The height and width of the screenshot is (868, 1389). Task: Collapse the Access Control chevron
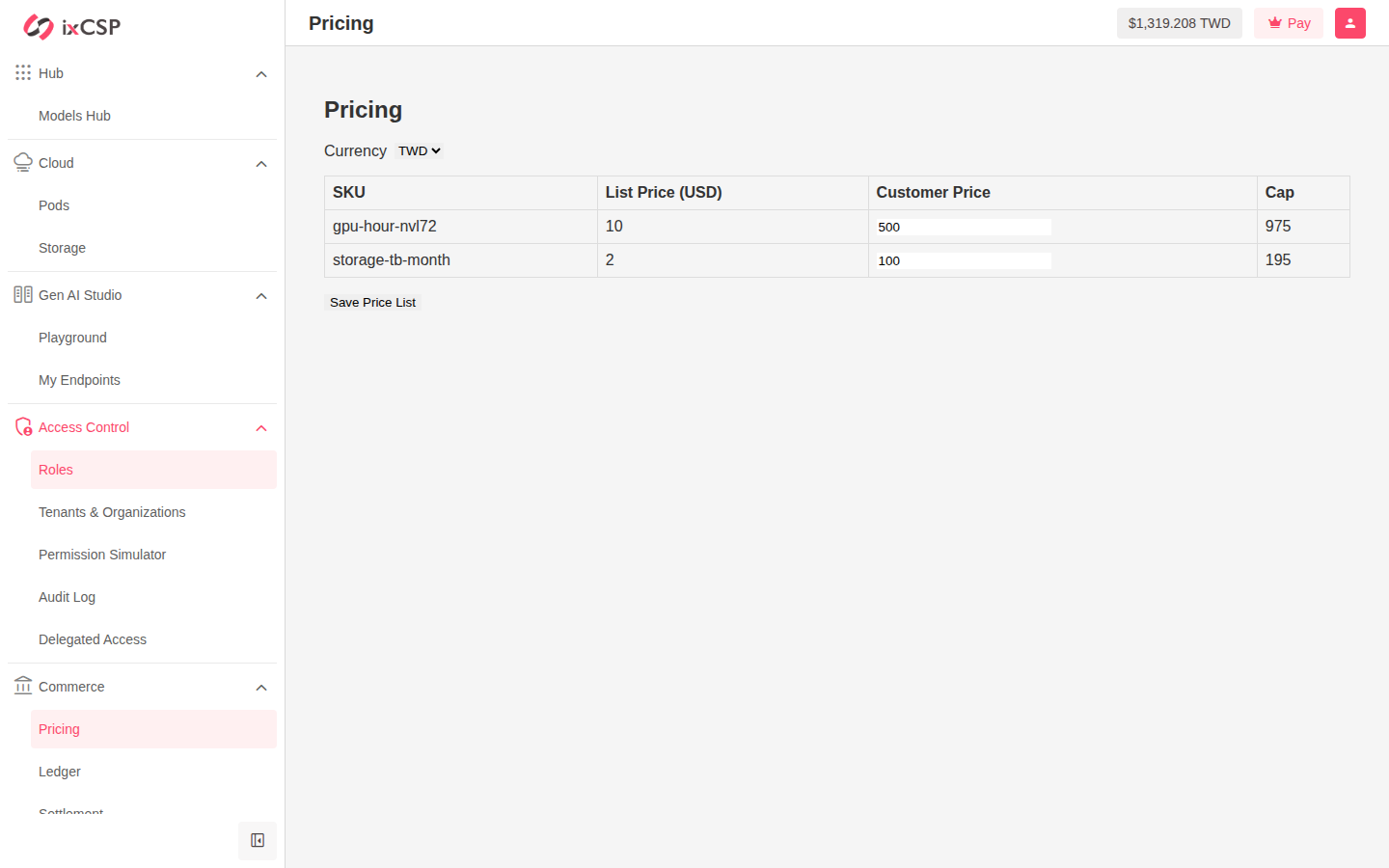click(x=261, y=428)
